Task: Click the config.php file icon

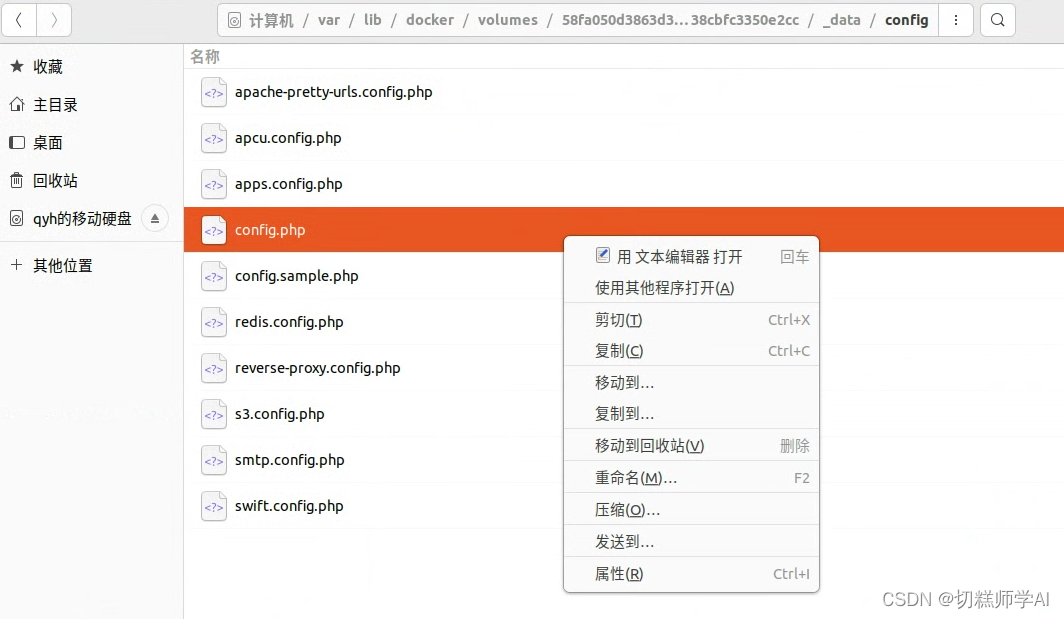Action: (214, 231)
